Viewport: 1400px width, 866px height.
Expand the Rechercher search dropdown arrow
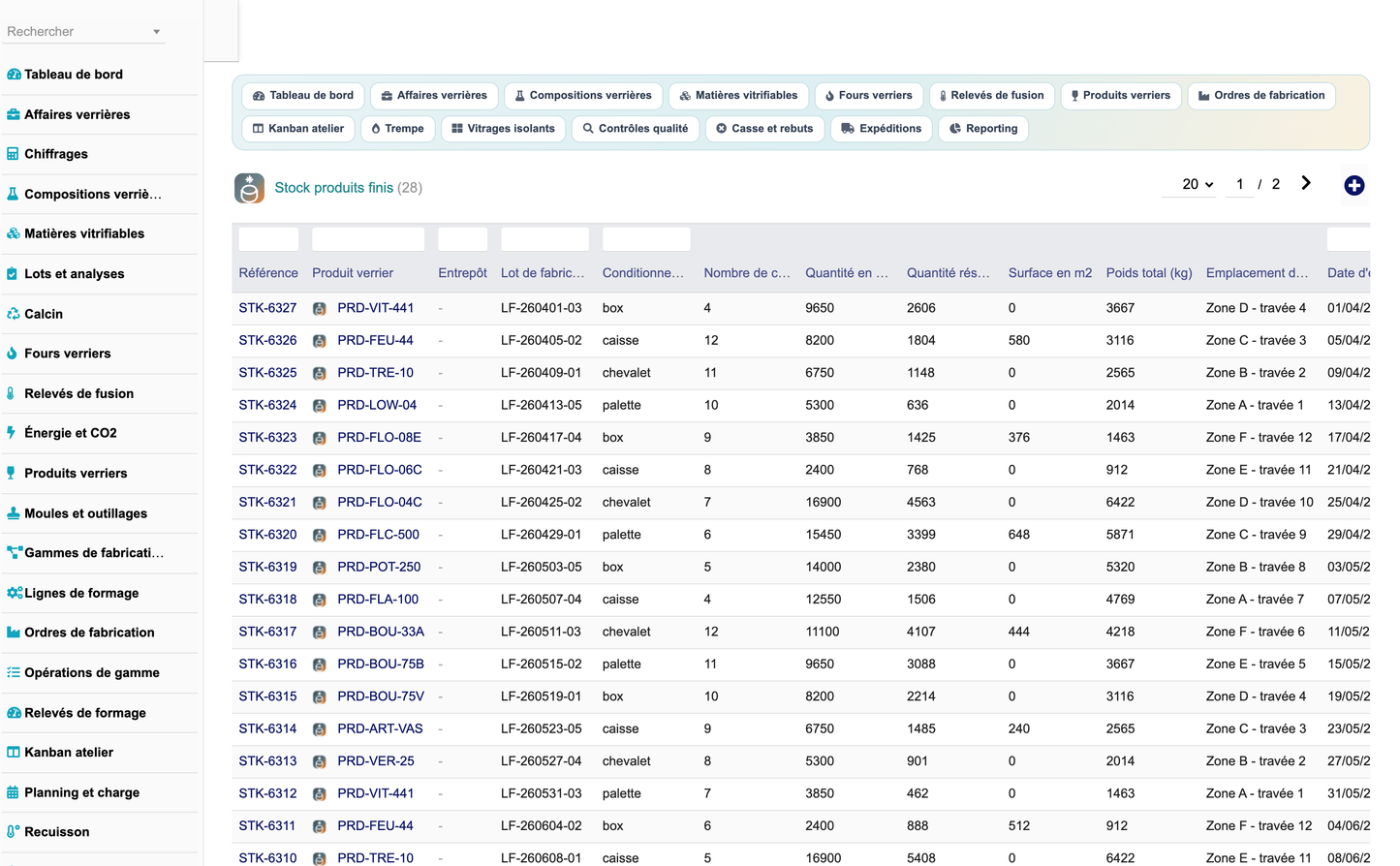[x=156, y=32]
